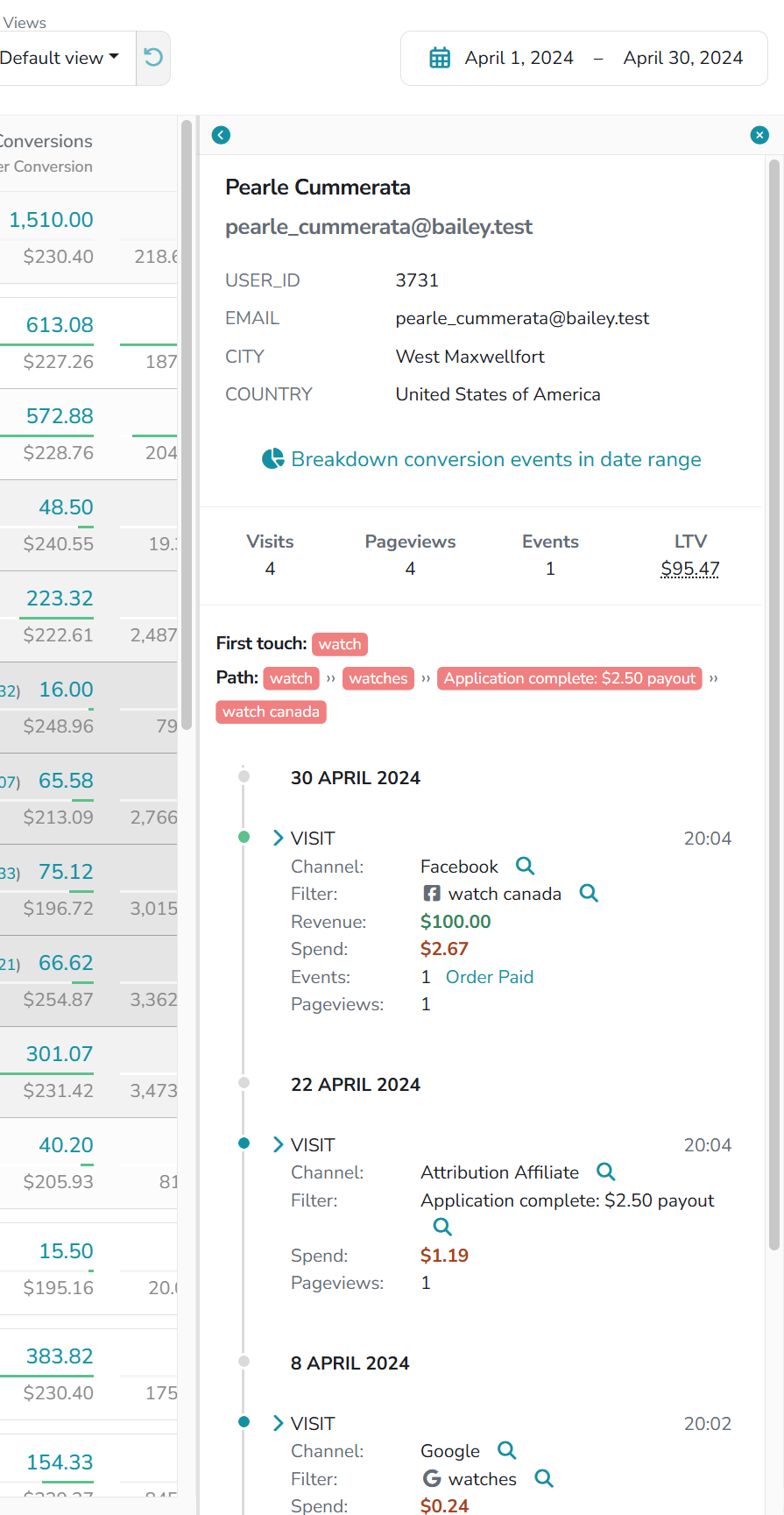Screen dimensions: 784x1515
Task: Click the 8 April 2024 timeline marker
Action: (244, 1362)
